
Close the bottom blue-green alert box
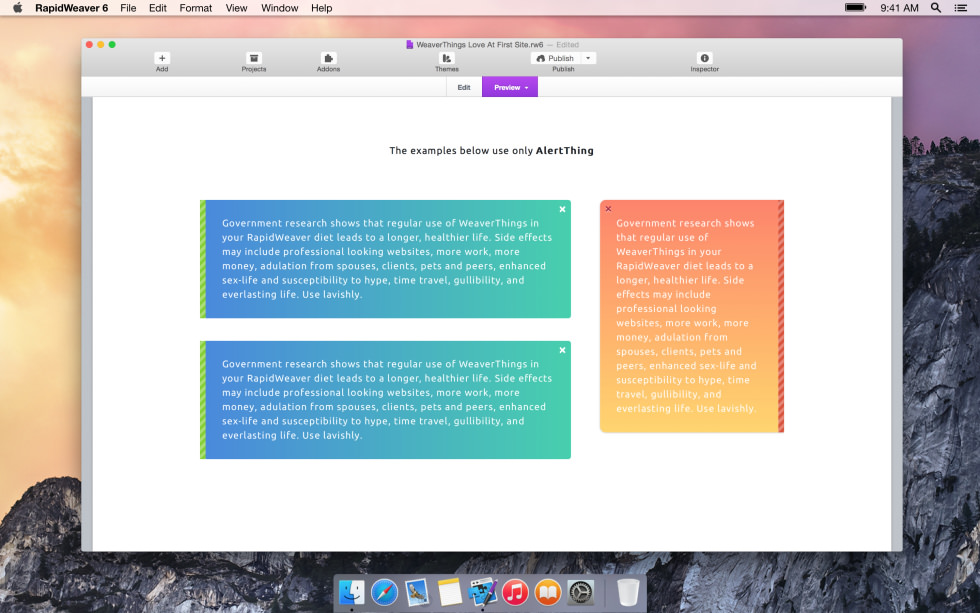point(562,350)
